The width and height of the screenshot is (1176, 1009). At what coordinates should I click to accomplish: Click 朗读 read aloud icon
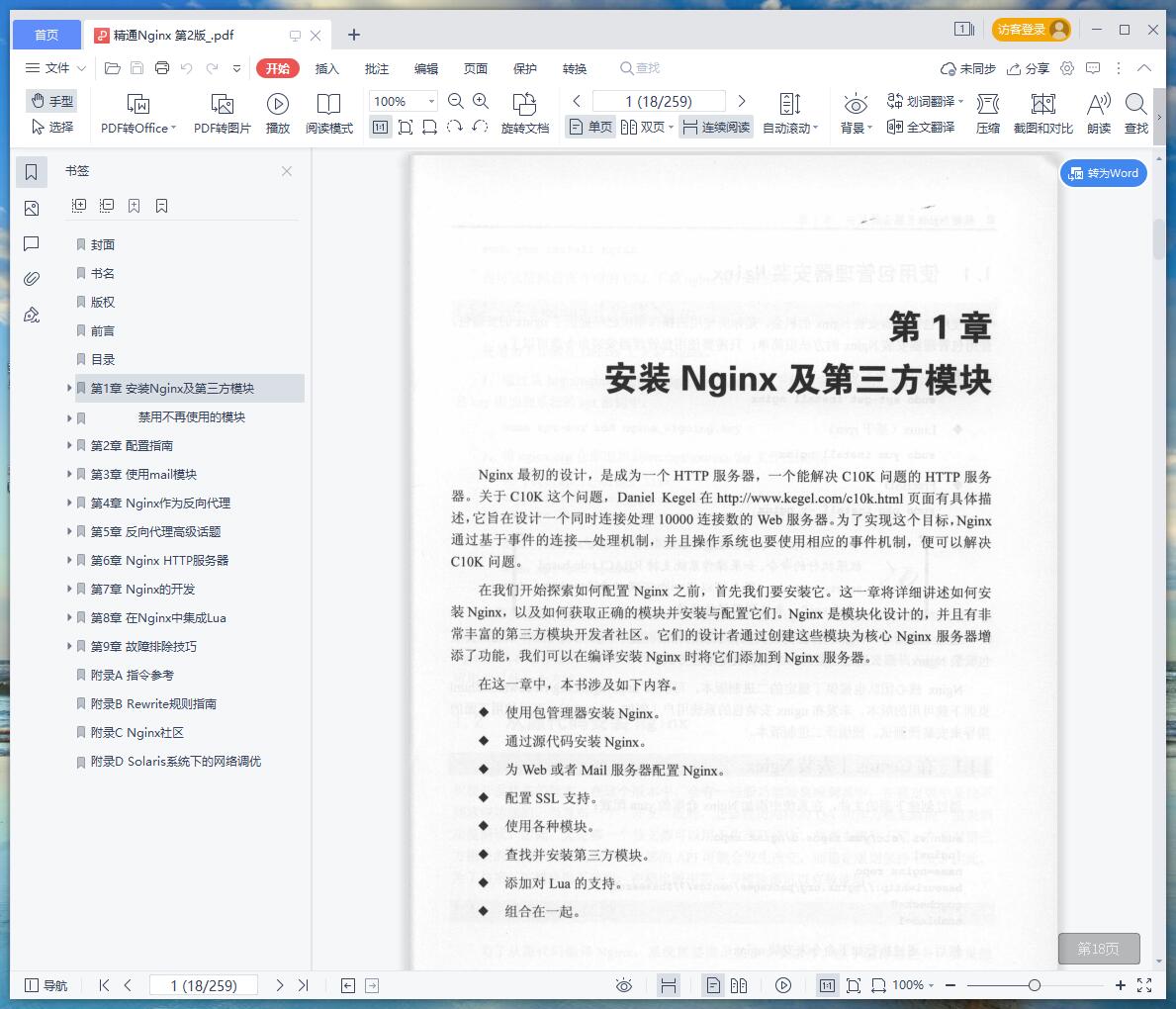tap(1099, 114)
